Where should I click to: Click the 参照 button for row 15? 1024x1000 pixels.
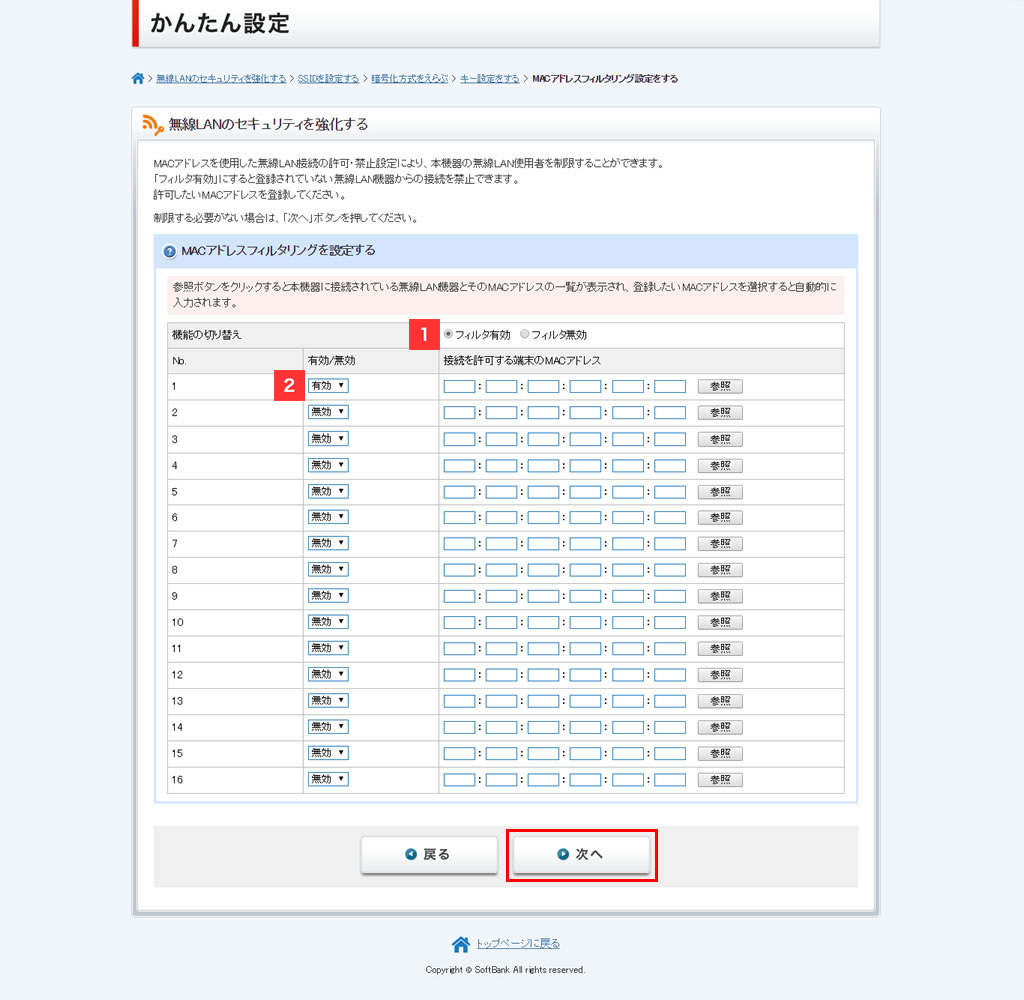point(720,754)
